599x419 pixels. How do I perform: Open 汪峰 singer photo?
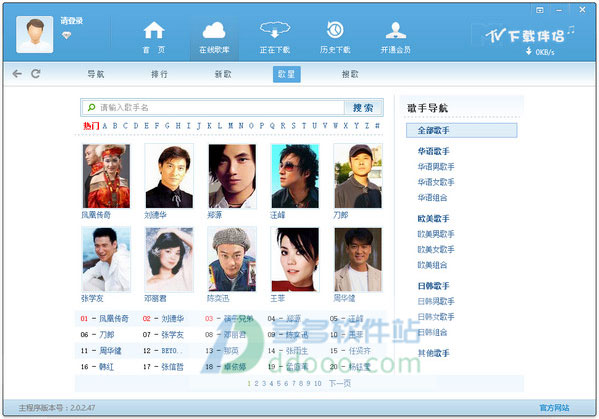295,176
